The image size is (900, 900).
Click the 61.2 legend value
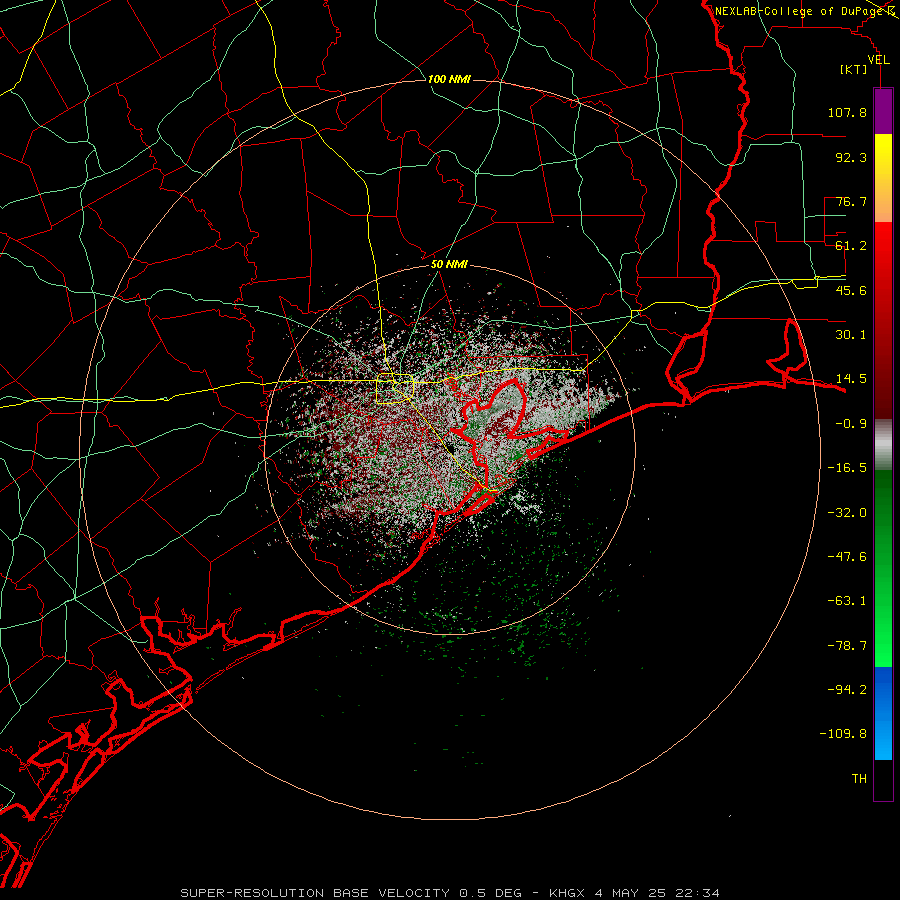[851, 246]
